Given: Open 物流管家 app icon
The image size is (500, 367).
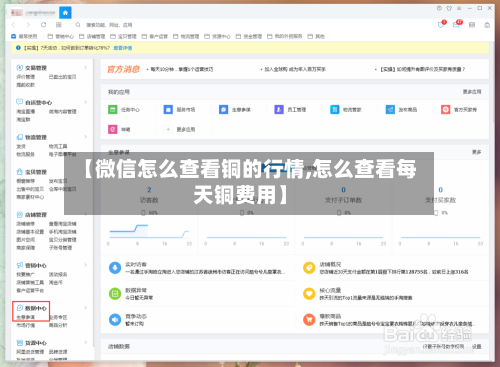Looking at the screenshot, I should click(x=334, y=109).
